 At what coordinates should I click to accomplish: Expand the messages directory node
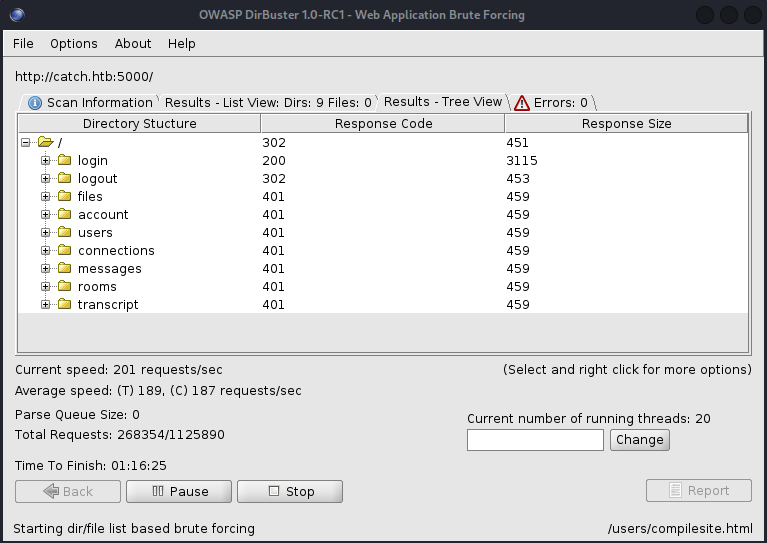[x=45, y=269]
